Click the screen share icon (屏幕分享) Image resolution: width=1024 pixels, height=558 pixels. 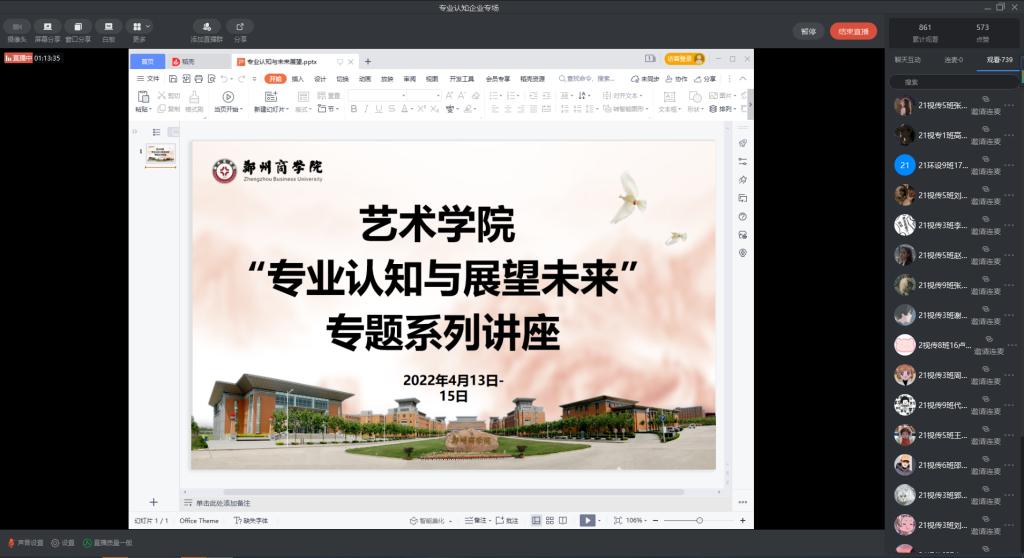[47, 26]
